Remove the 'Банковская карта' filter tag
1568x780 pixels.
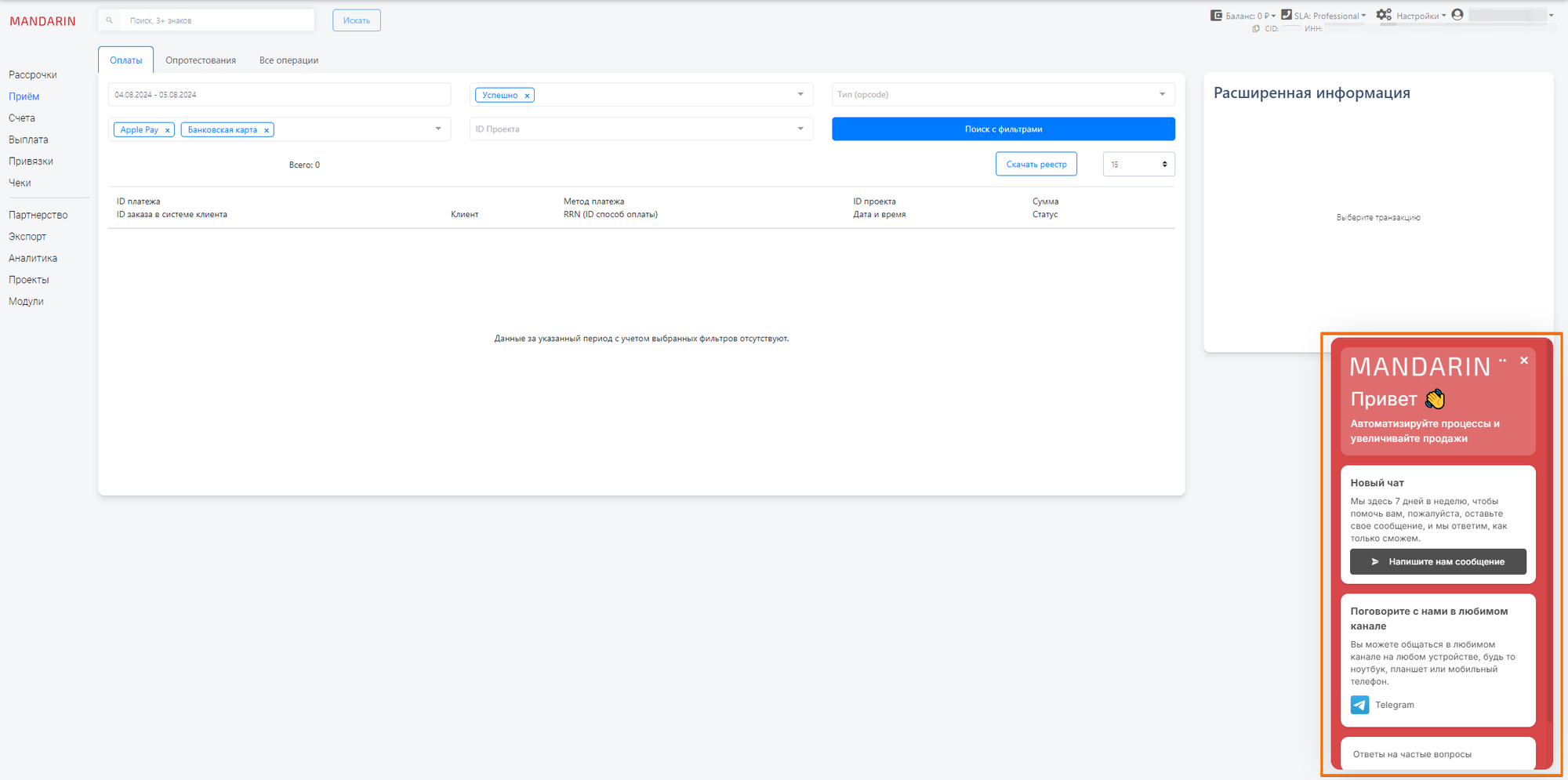[267, 130]
